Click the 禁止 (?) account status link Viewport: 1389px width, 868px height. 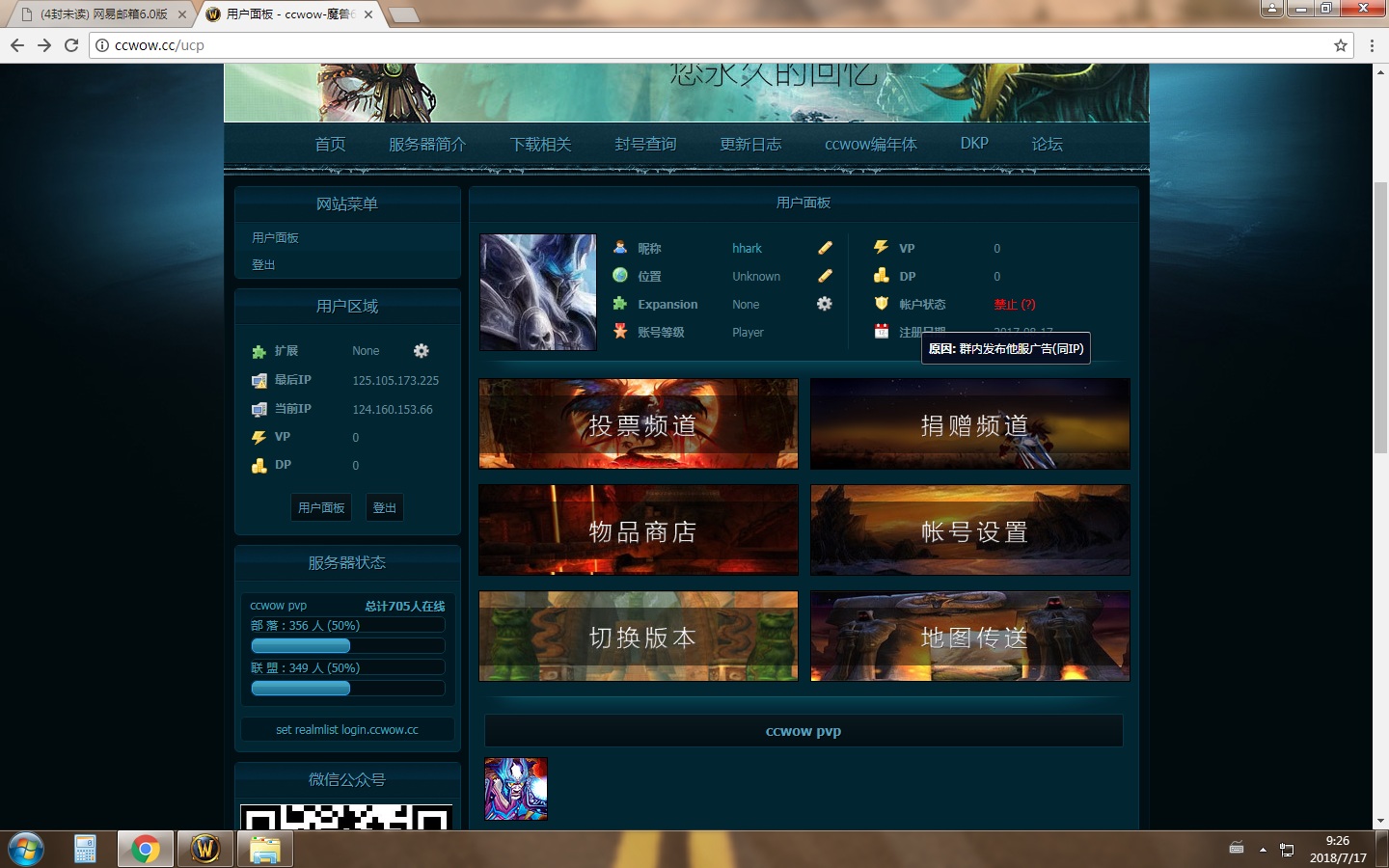click(x=1015, y=304)
